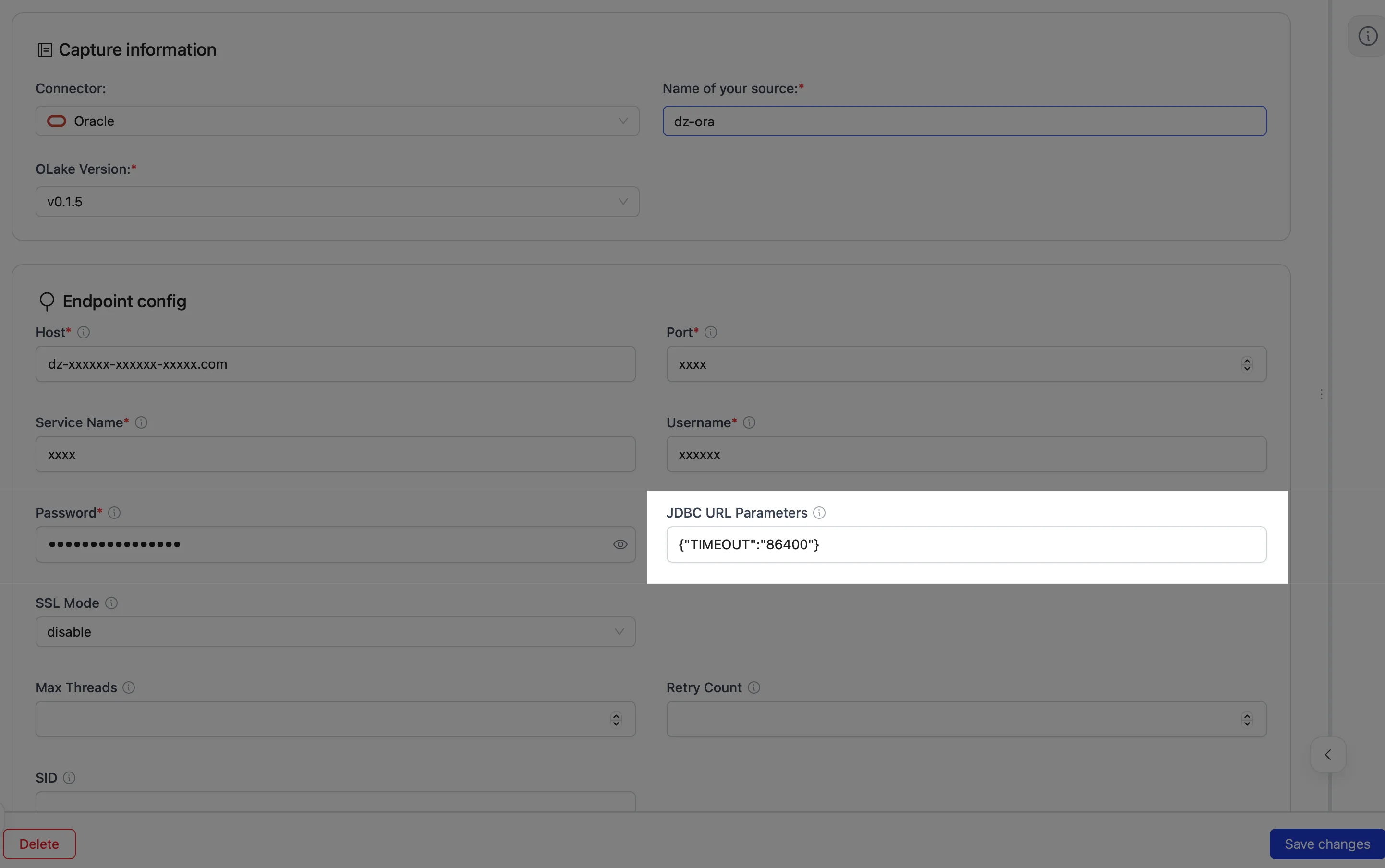This screenshot has width=1385, height=868.
Task: Click Service Name info icon
Action: point(141,422)
